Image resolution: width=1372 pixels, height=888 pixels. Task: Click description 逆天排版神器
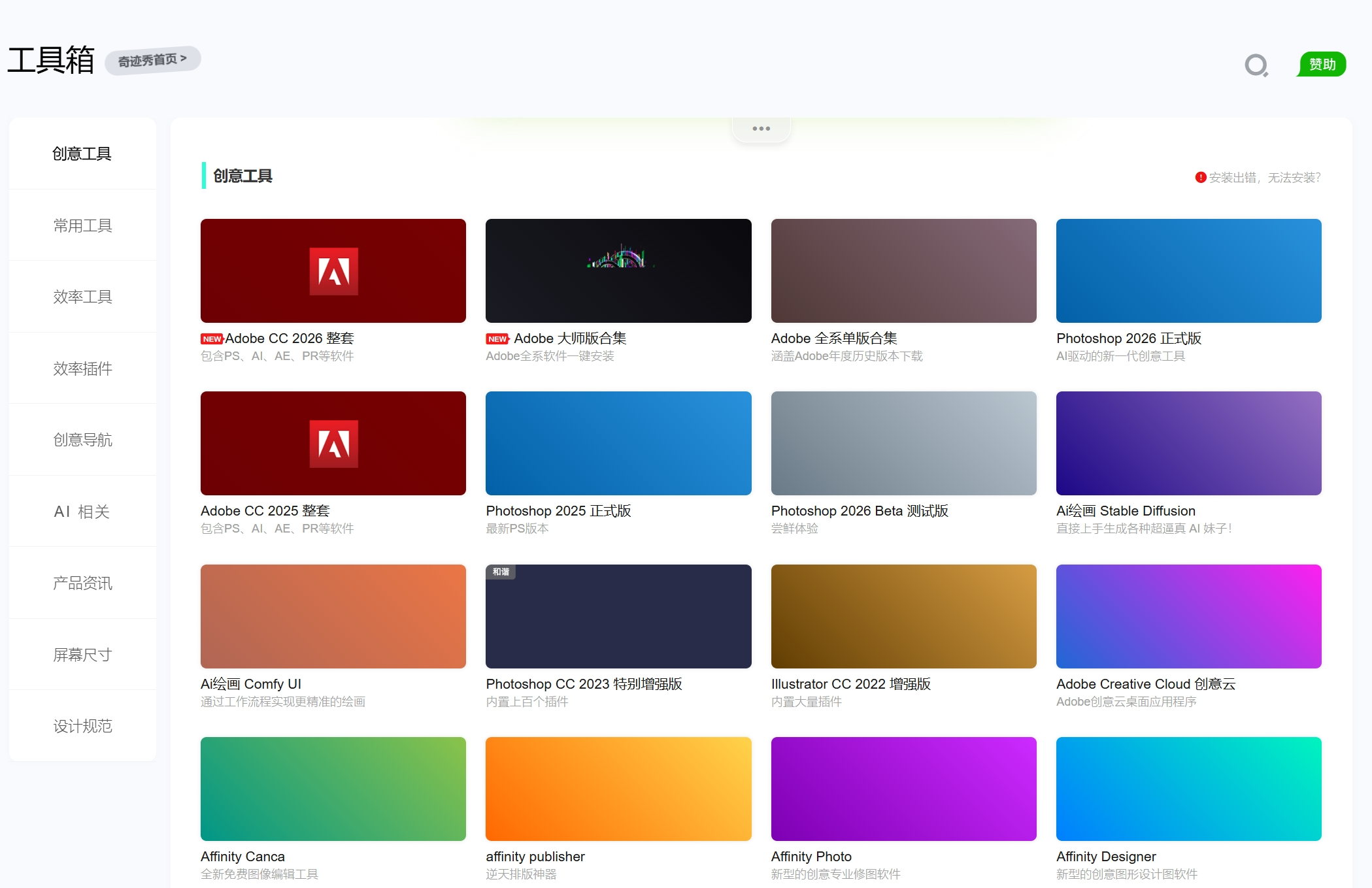(521, 874)
